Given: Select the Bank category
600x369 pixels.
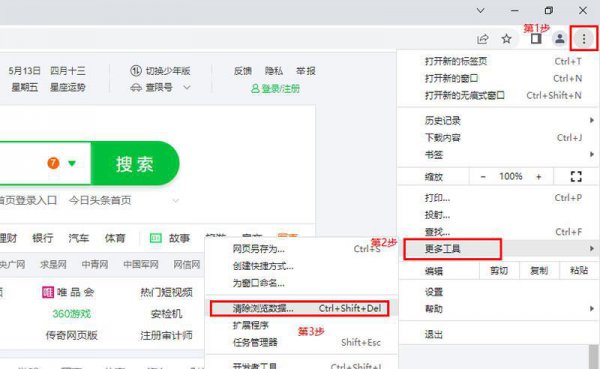Looking at the screenshot, I should tap(43, 238).
